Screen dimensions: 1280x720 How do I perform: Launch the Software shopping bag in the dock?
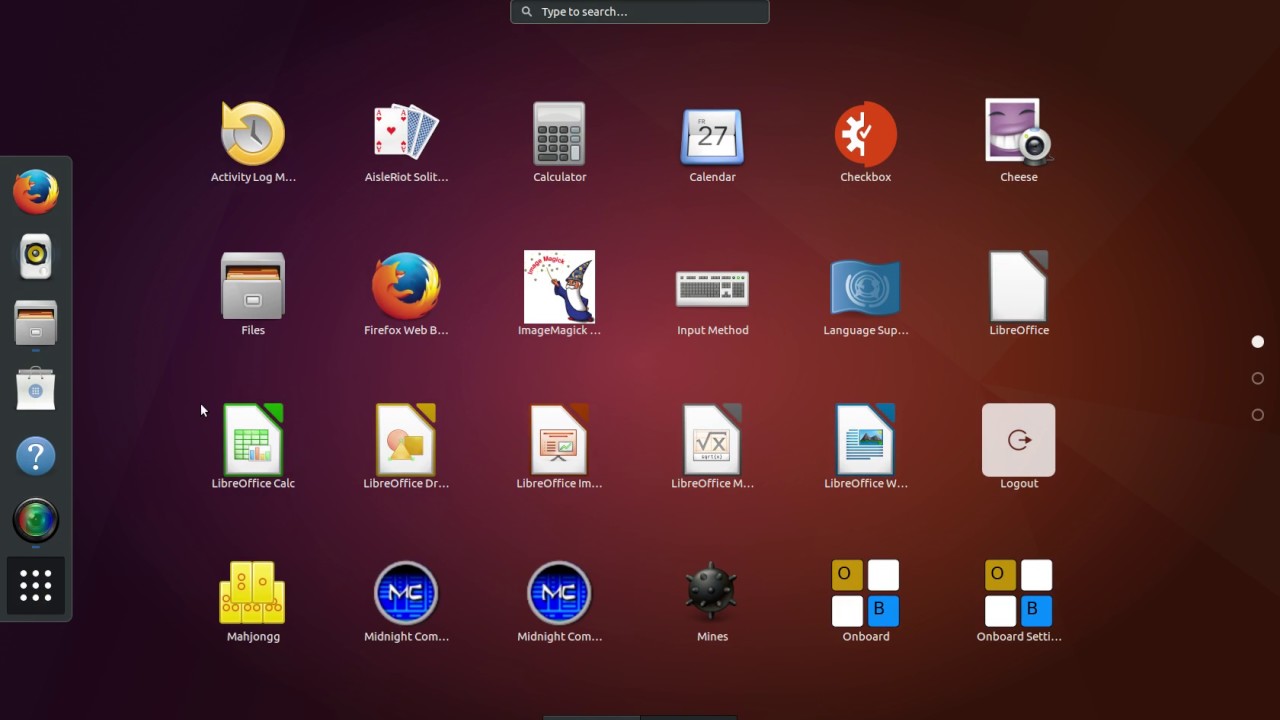tap(36, 388)
